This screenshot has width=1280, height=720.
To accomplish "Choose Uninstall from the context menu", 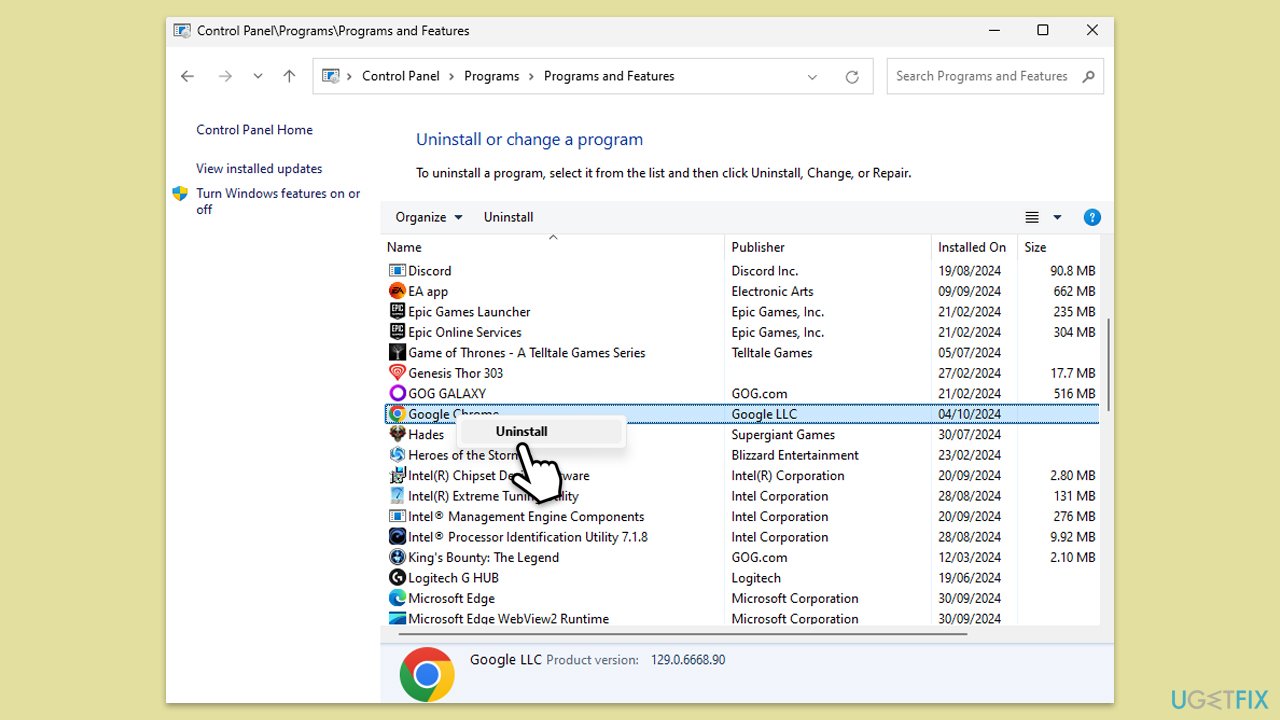I will click(541, 431).
